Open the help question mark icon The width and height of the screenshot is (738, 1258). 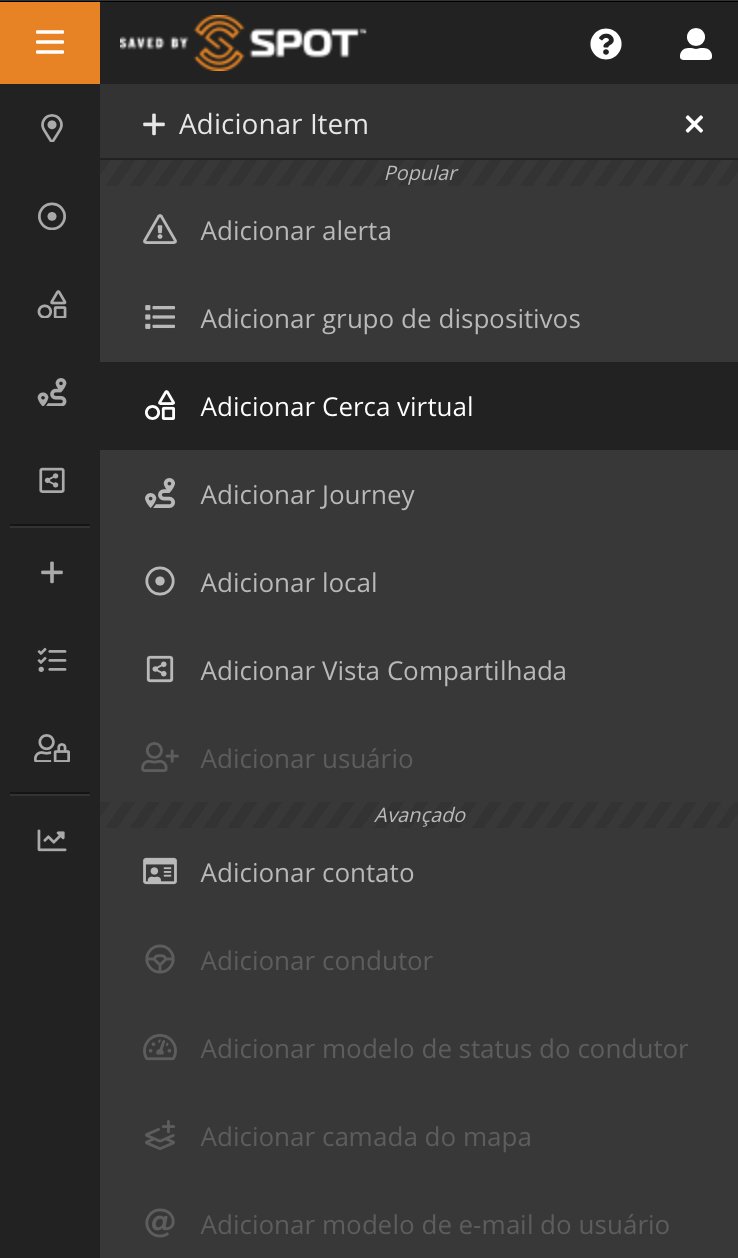(x=606, y=44)
